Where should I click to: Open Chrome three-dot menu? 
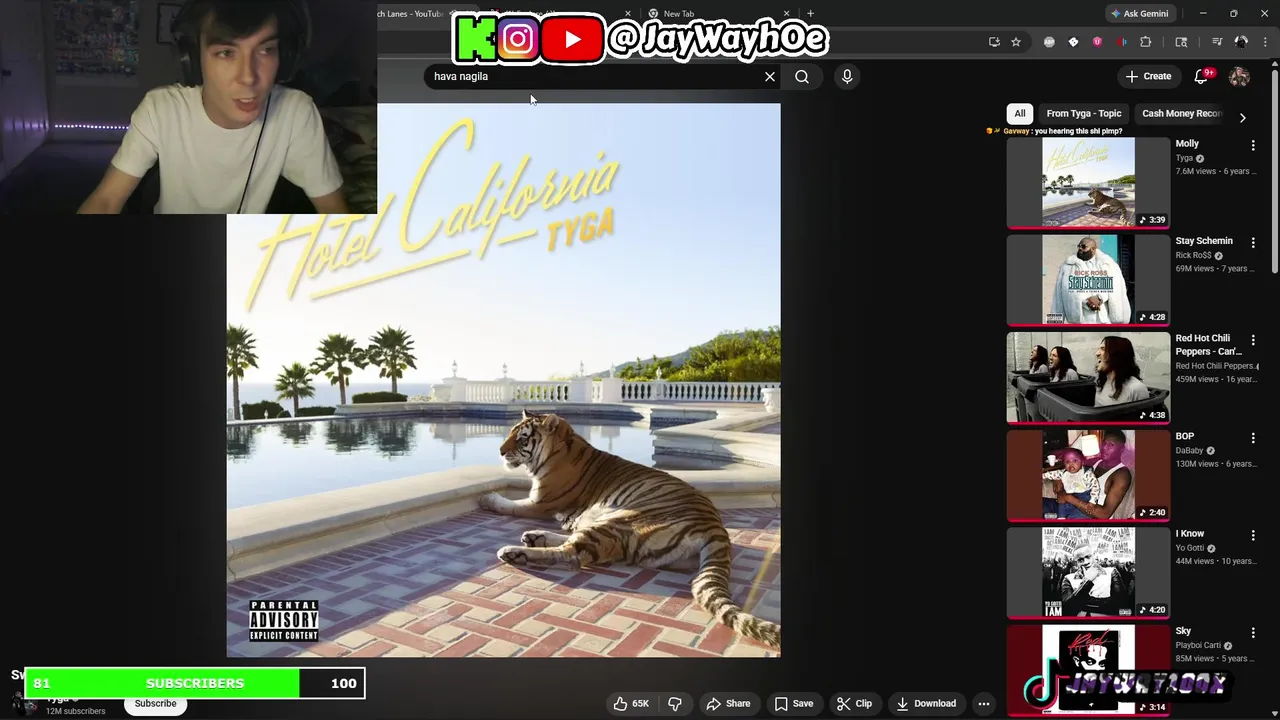[1265, 42]
